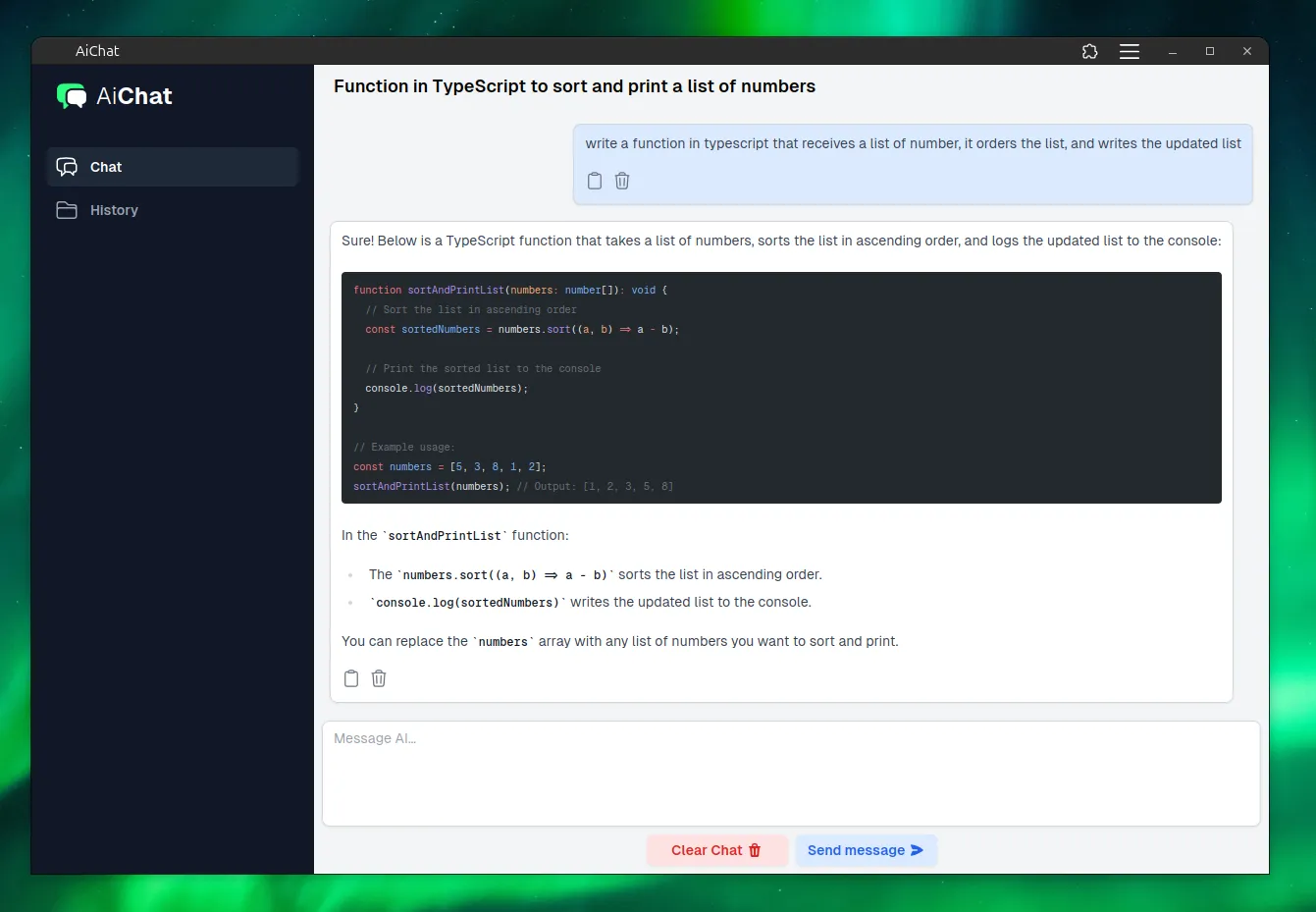Viewport: 1316px width, 912px height.
Task: Click the folder icon beside History
Action: pos(66,209)
